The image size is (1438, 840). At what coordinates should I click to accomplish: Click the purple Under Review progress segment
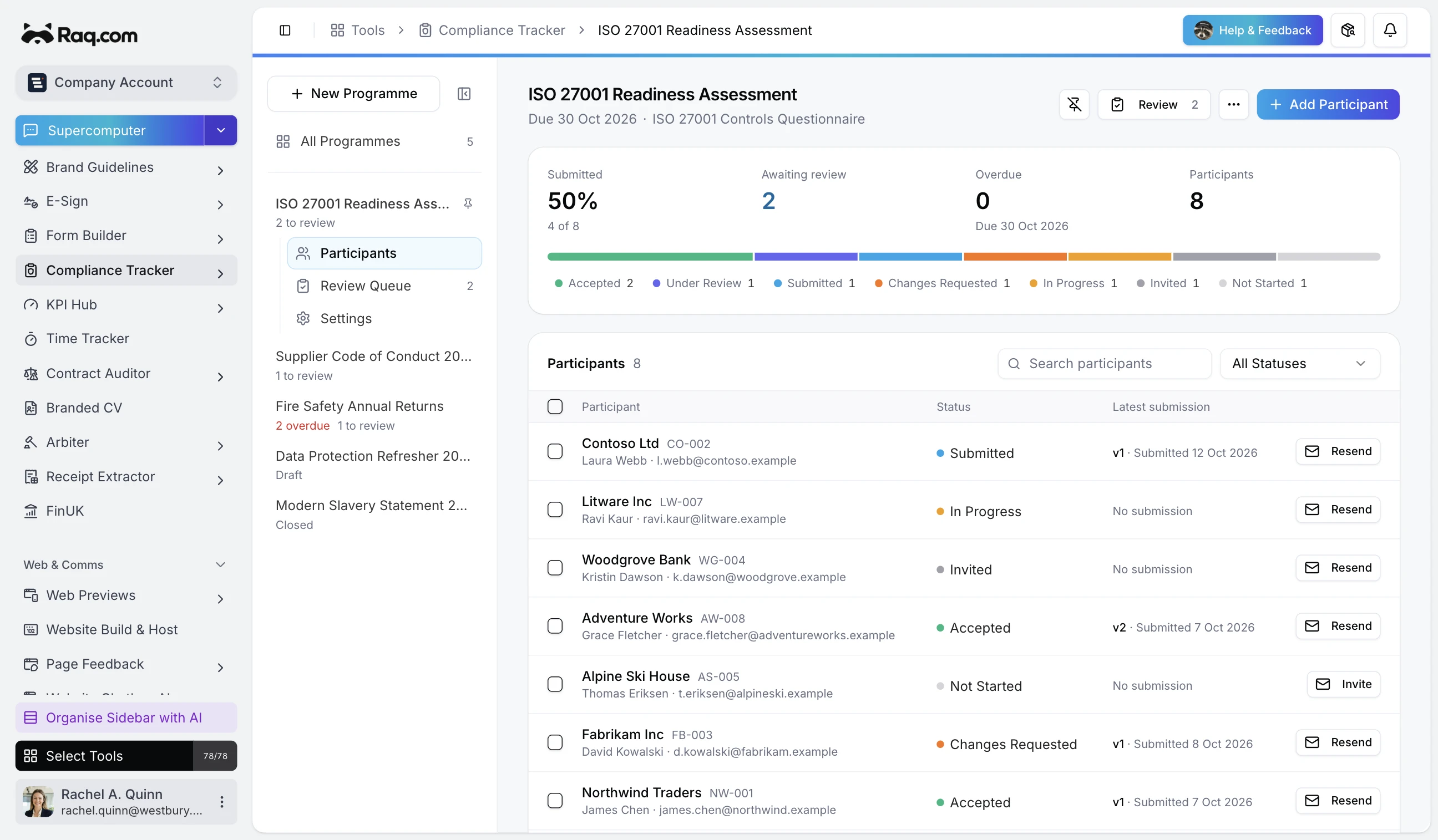click(806, 257)
